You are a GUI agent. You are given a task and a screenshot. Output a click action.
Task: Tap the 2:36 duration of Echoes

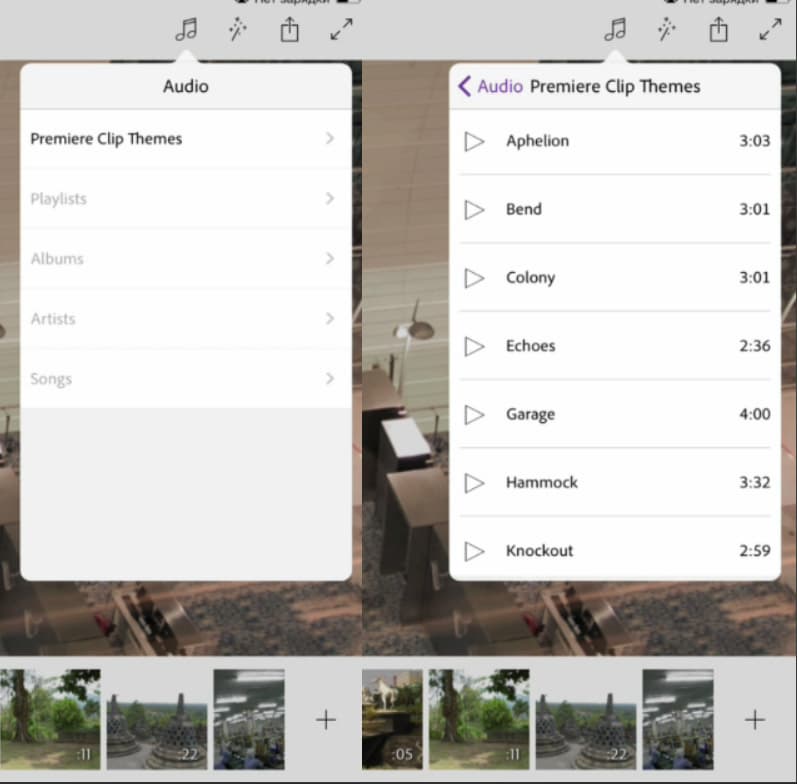(x=754, y=346)
